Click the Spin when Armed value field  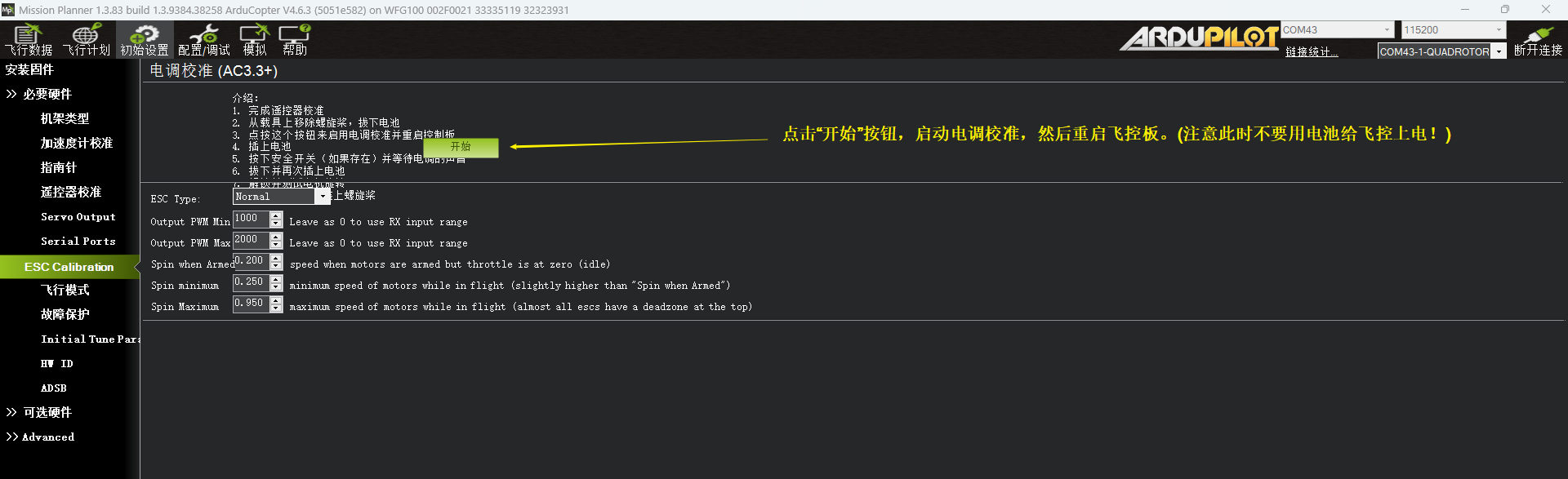252,261
